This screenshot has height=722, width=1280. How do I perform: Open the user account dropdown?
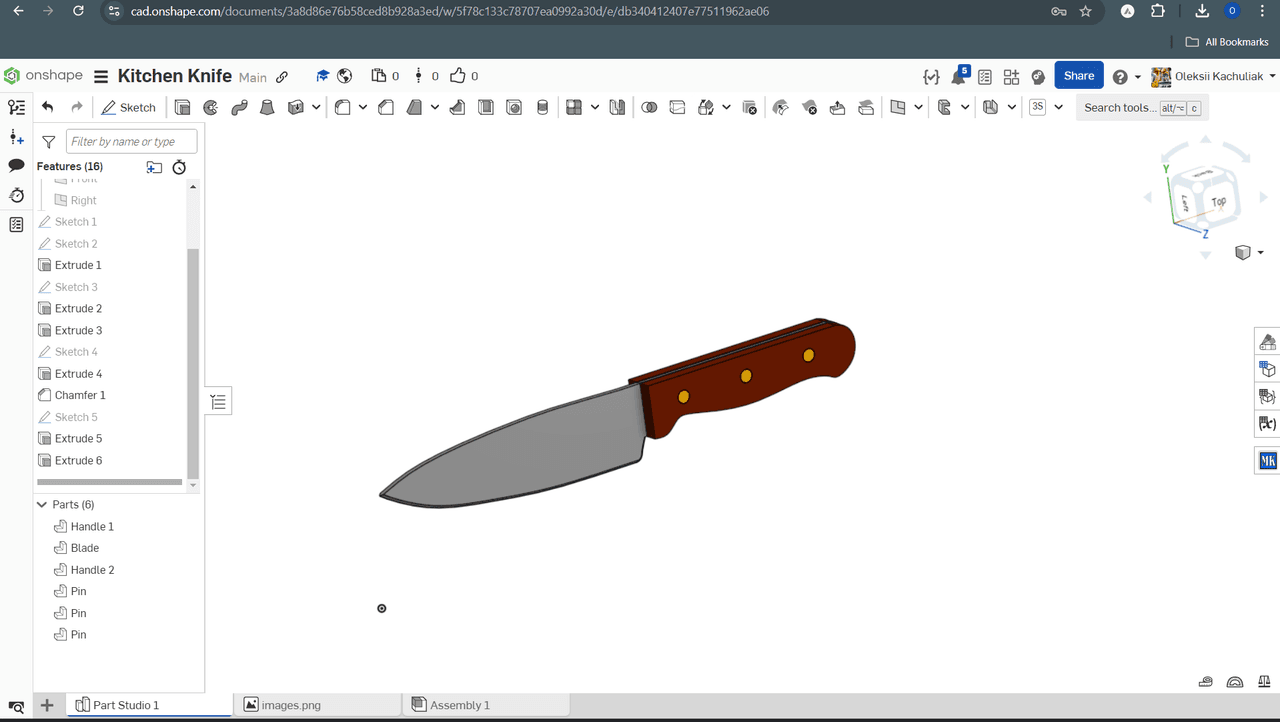[1272, 76]
